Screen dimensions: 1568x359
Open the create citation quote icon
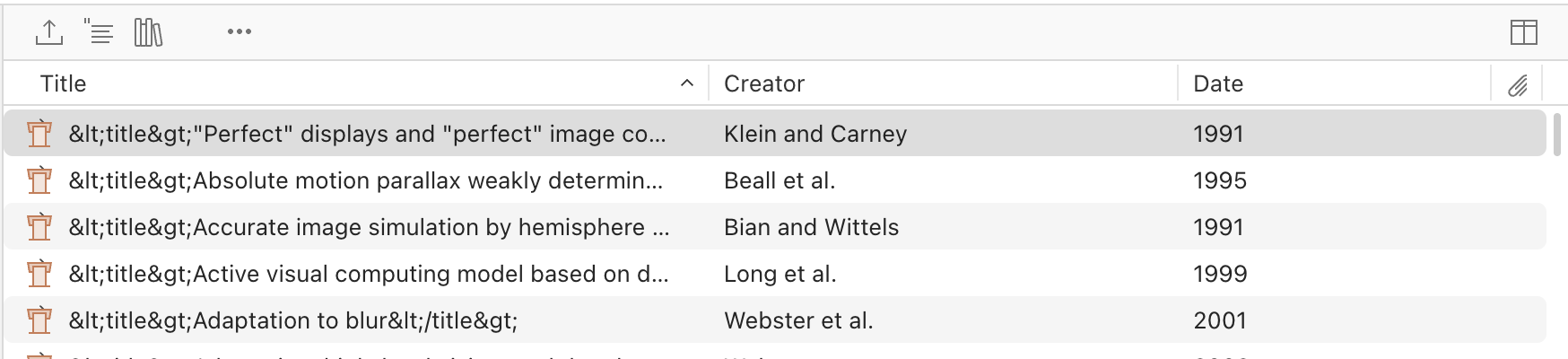[99, 32]
